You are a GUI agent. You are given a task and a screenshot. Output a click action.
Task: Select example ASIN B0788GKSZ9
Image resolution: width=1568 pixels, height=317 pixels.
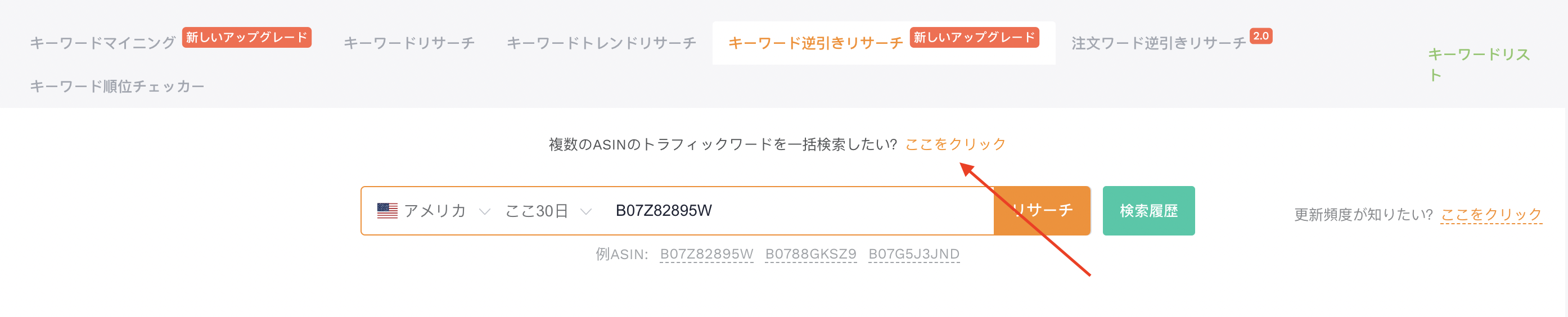tap(811, 253)
